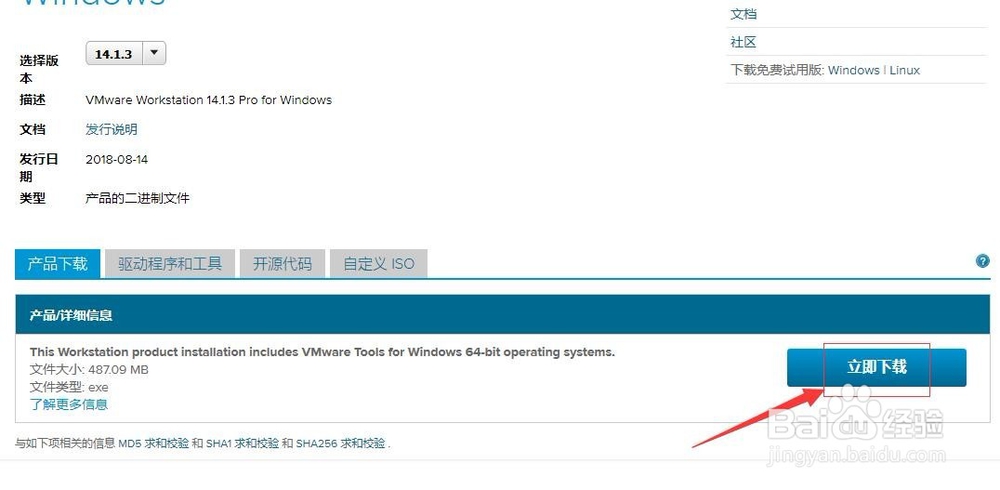Click the type value 产品的二进制文件

click(x=137, y=198)
